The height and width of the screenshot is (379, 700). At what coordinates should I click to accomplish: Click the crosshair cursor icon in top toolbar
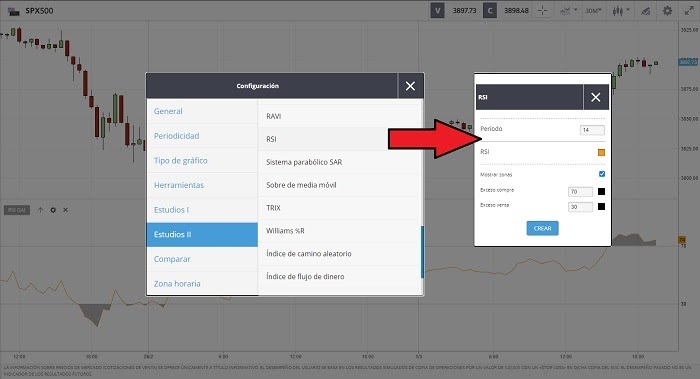point(542,11)
